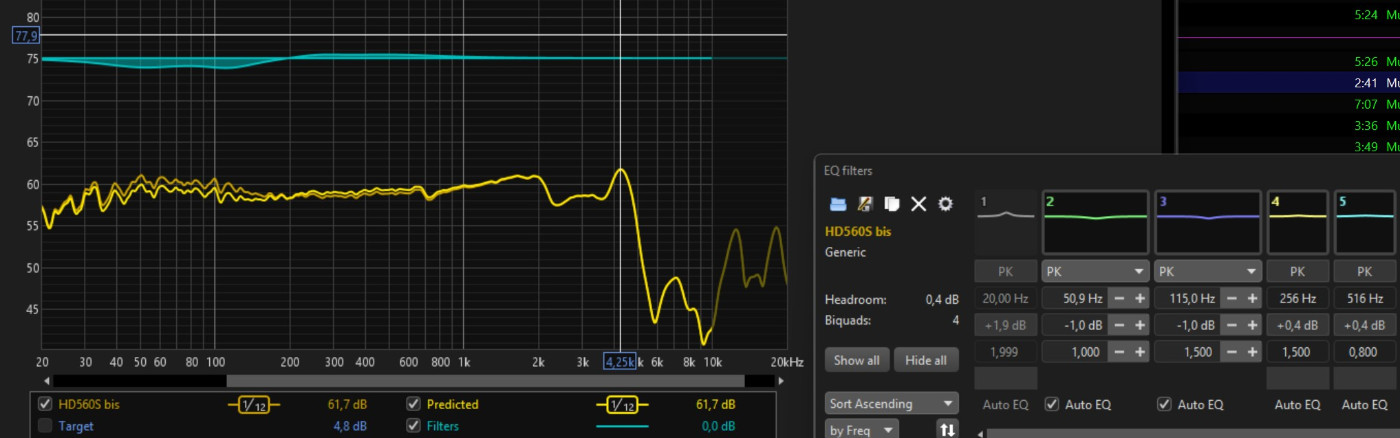This screenshot has height=438, width=1400.
Task: Click the sort filters arrows icon
Action: pos(946,430)
